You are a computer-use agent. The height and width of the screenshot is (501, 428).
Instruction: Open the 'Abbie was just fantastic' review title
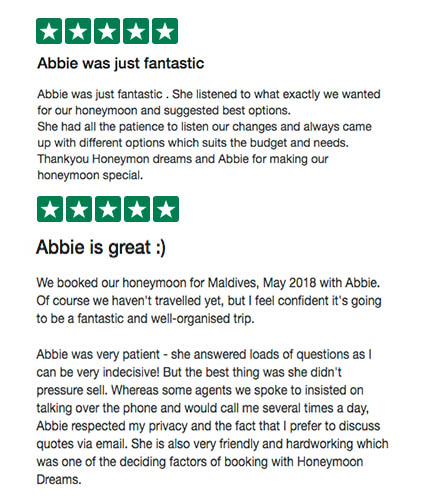click(121, 63)
